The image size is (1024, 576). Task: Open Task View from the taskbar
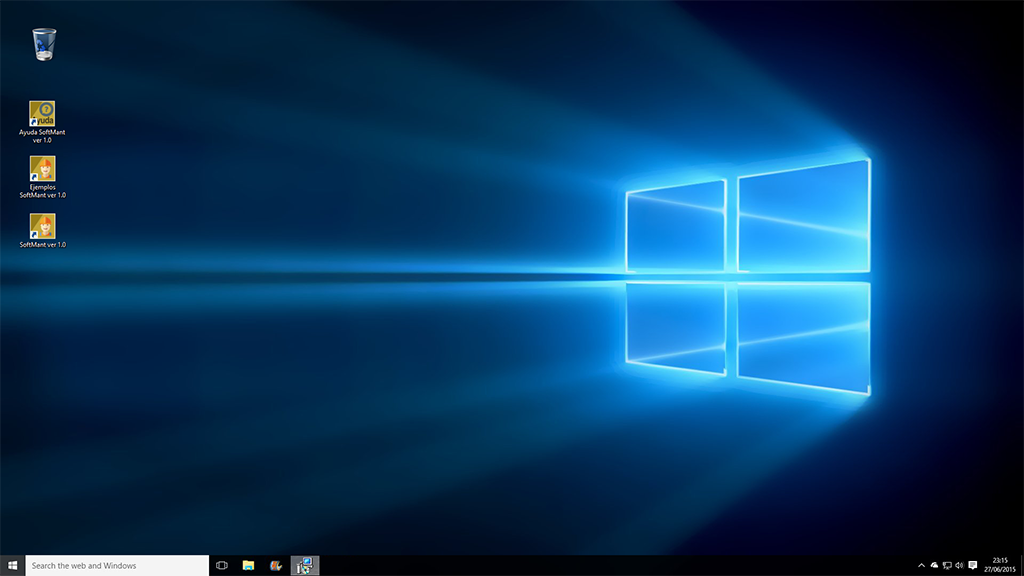pyautogui.click(x=222, y=565)
